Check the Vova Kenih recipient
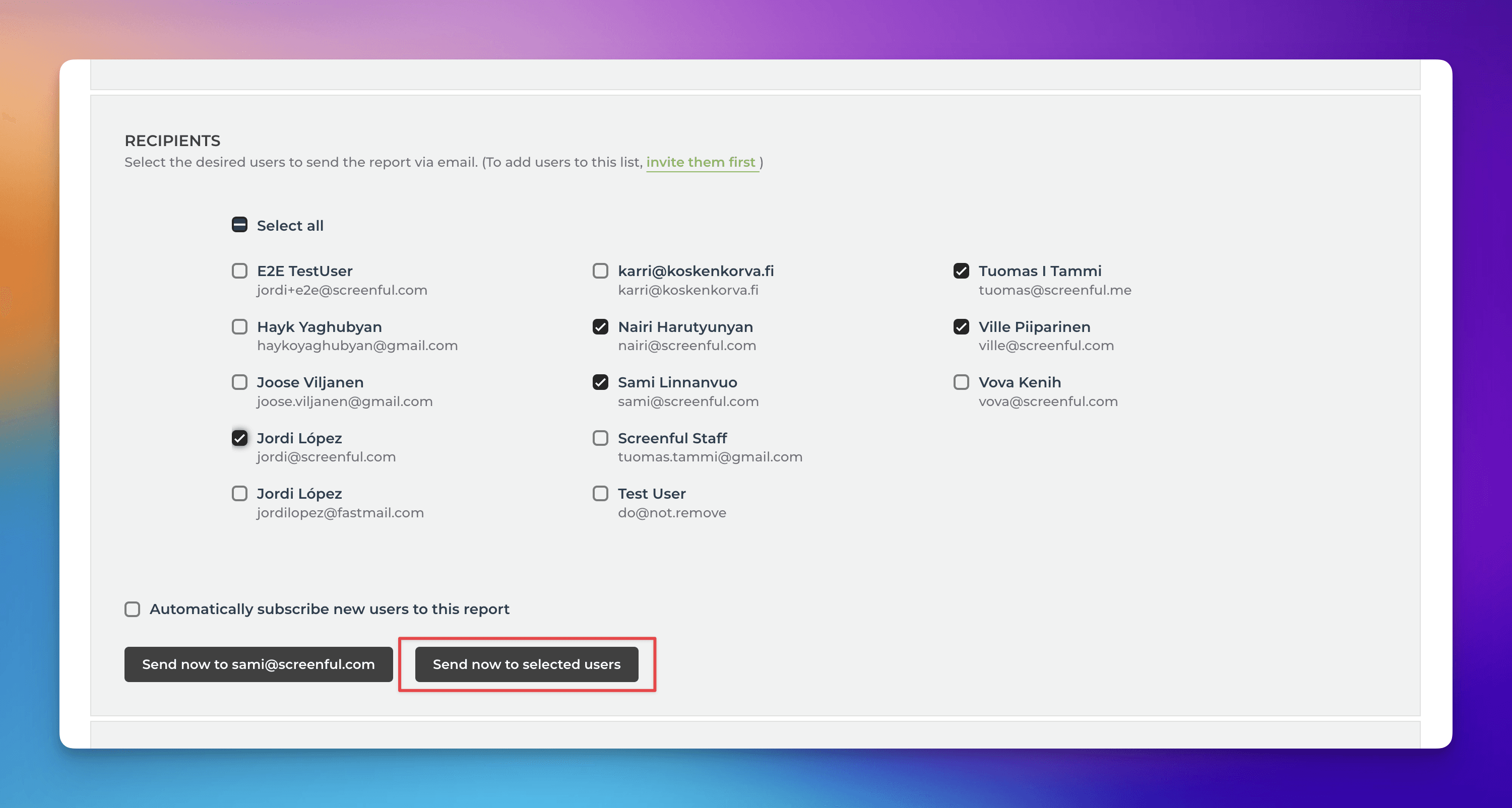1512x808 pixels. click(961, 382)
